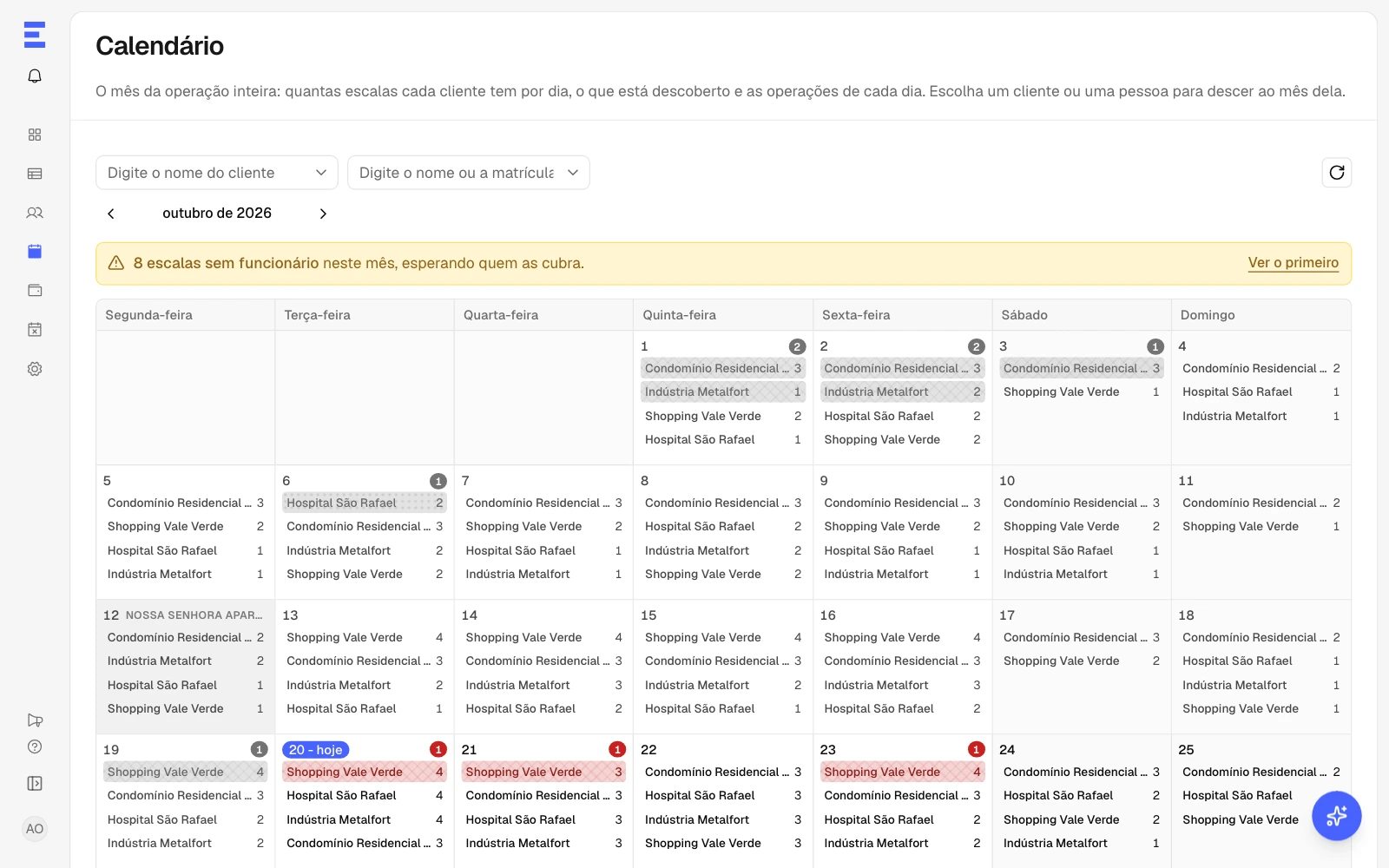
Task: Open the sparkle assistant floating button
Action: pyautogui.click(x=1337, y=816)
